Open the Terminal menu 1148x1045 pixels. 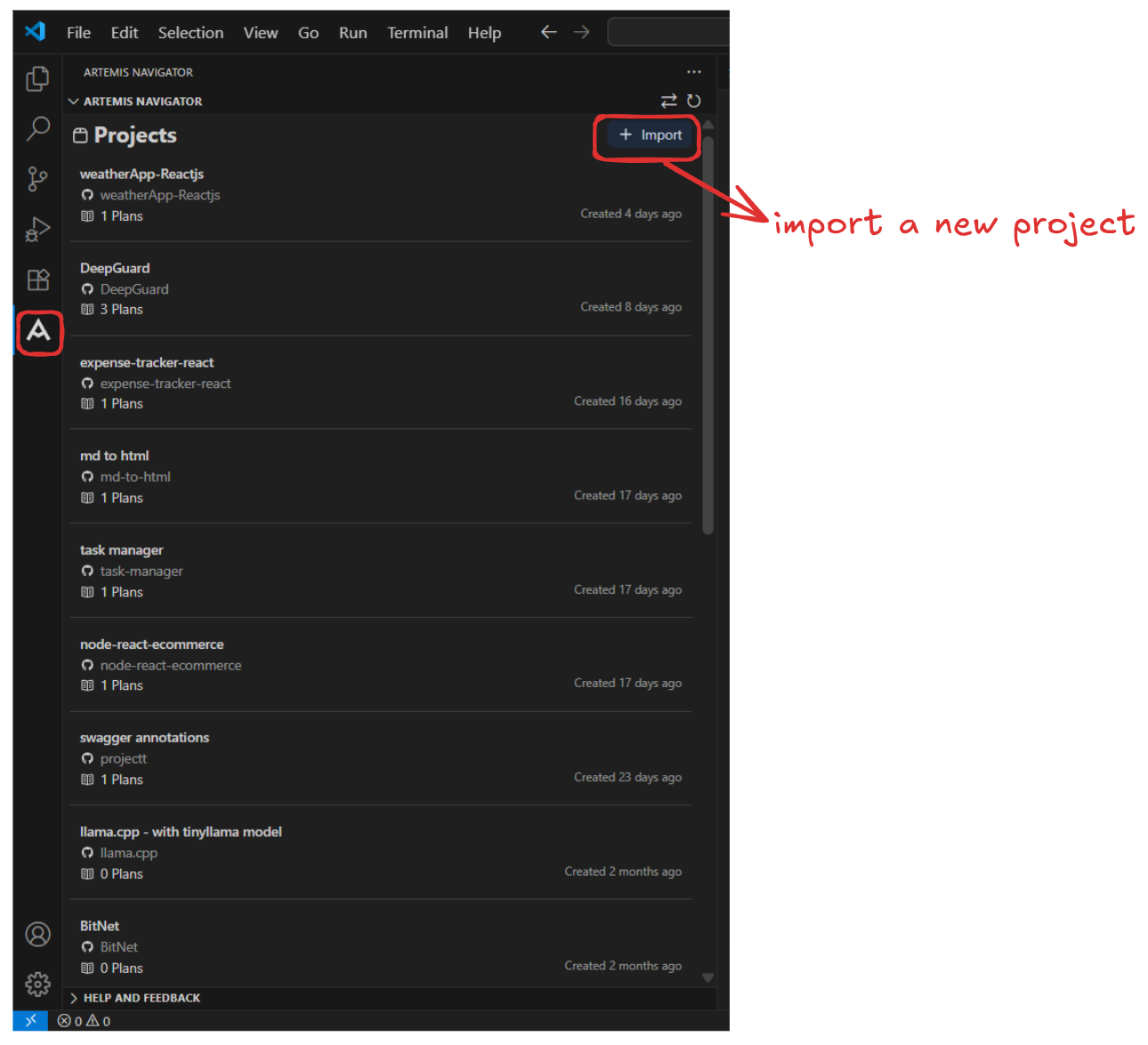417,33
